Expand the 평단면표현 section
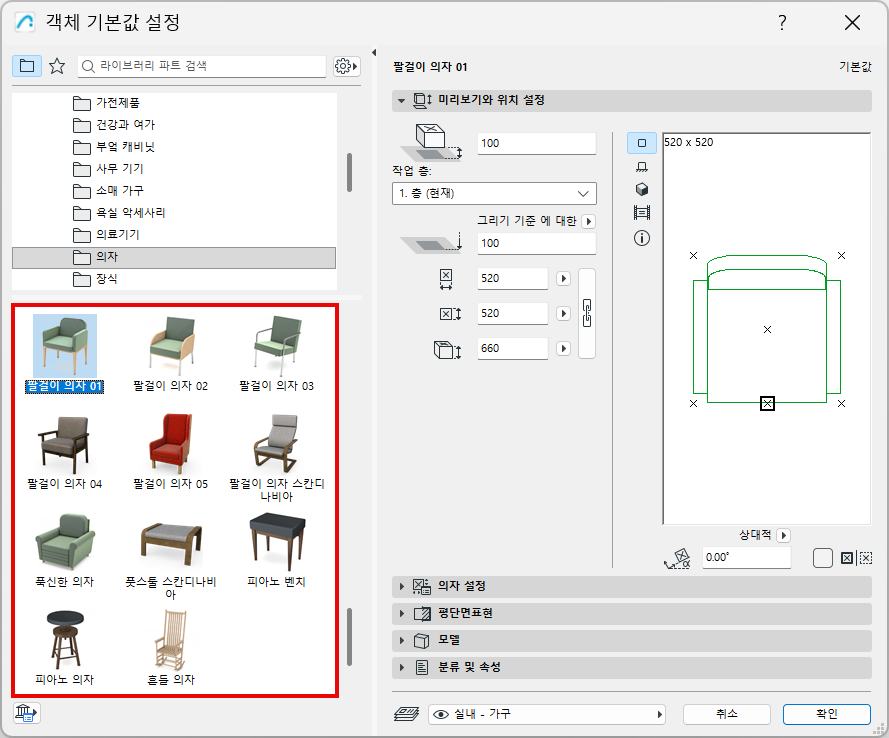Viewport: 889px width, 738px height. [632, 613]
